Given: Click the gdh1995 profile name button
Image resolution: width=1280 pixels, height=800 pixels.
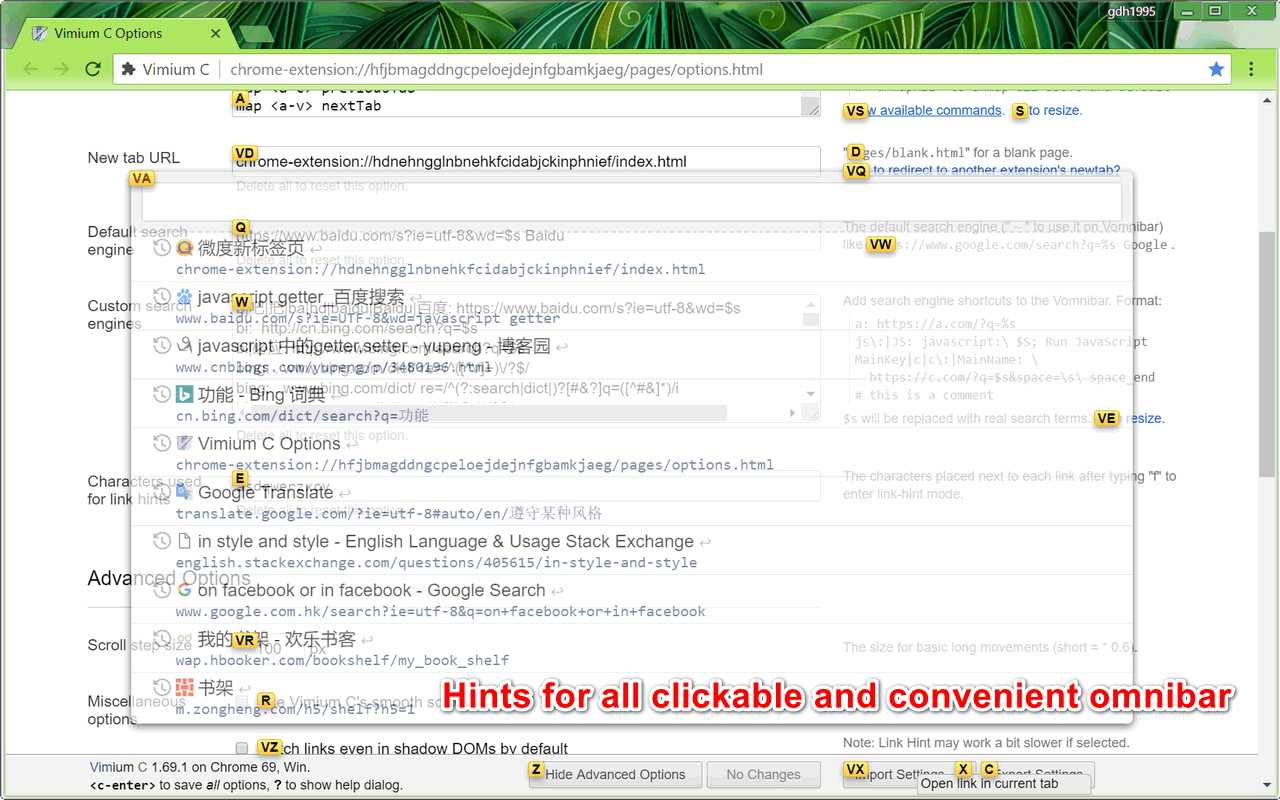Looking at the screenshot, I should (x=1131, y=11).
